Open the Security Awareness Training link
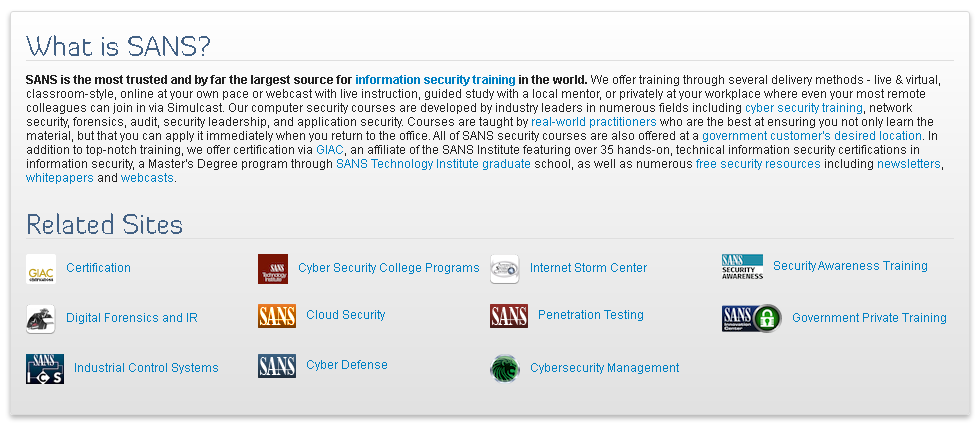The width and height of the screenshot is (978, 434). (850, 266)
